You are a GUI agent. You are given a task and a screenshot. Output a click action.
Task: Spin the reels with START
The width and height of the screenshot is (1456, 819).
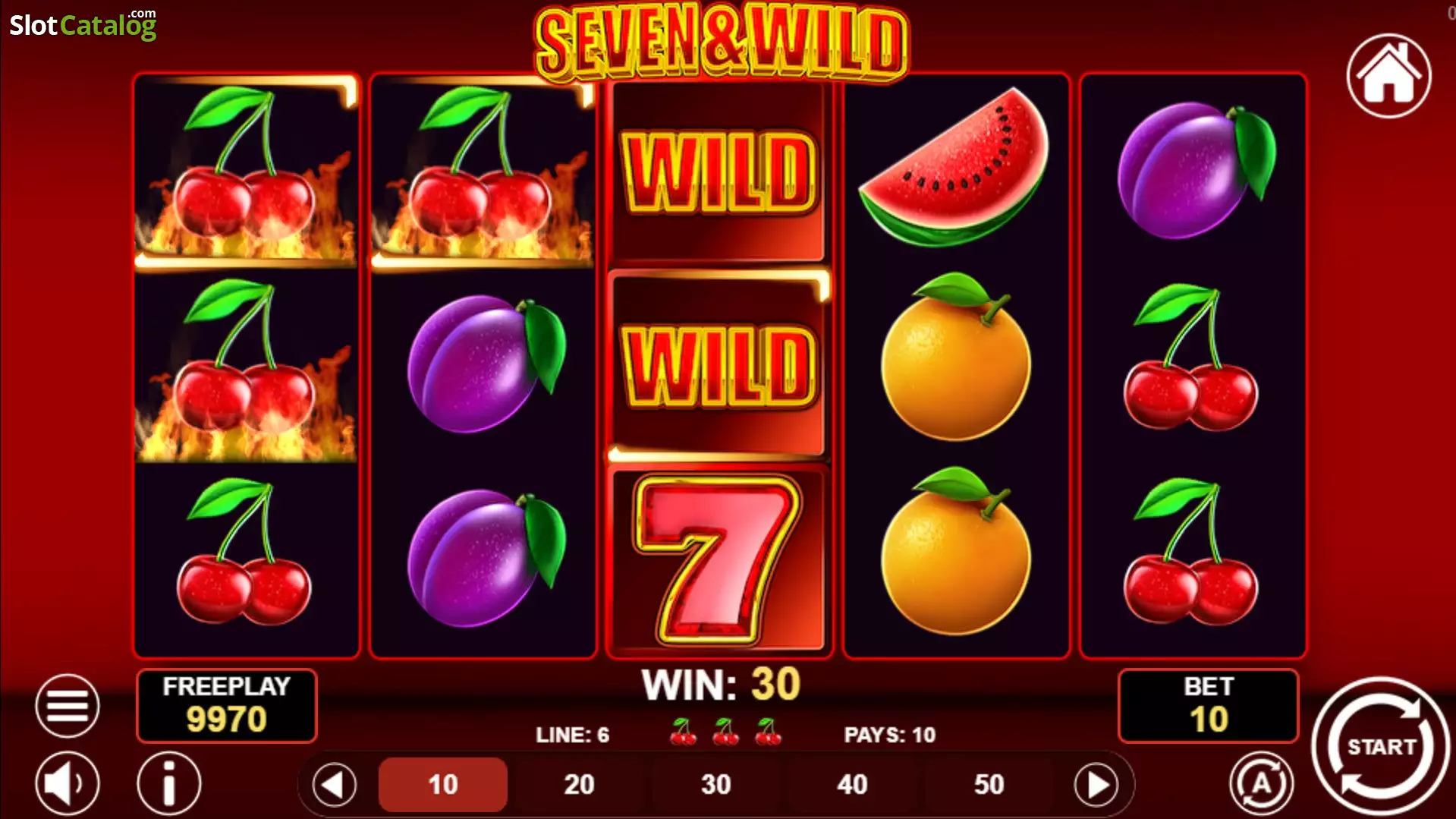[x=1381, y=746]
